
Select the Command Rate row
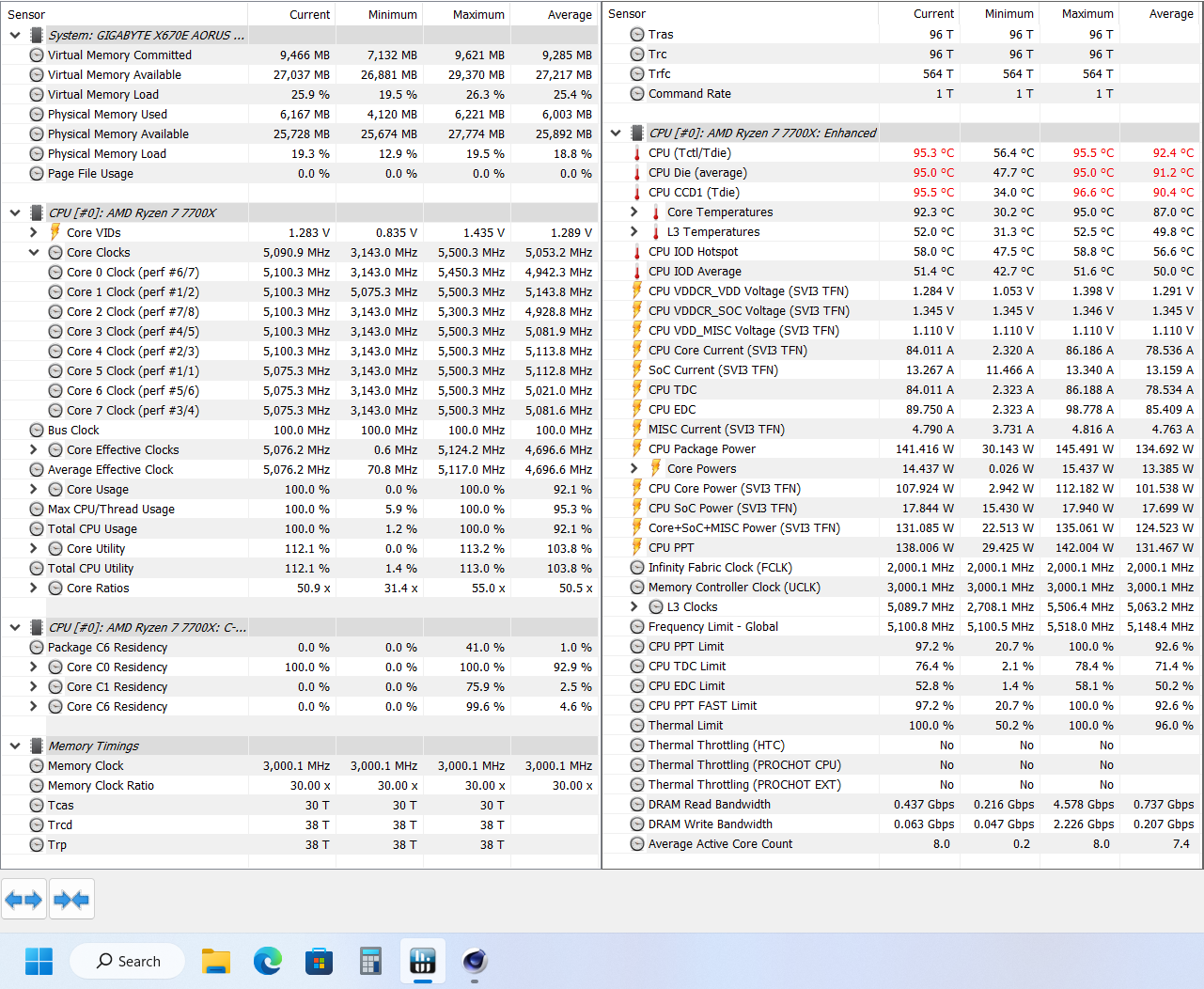(x=902, y=94)
